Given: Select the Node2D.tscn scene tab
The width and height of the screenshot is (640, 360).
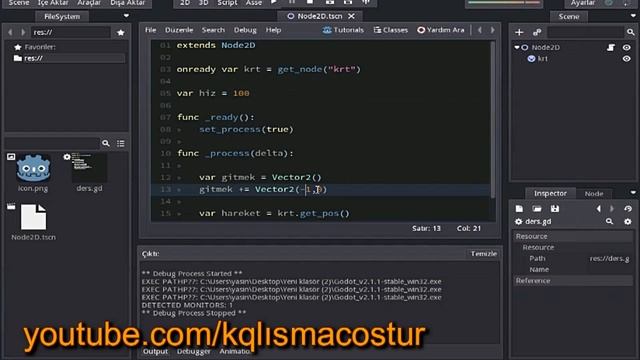Looking at the screenshot, I should pos(320,16).
